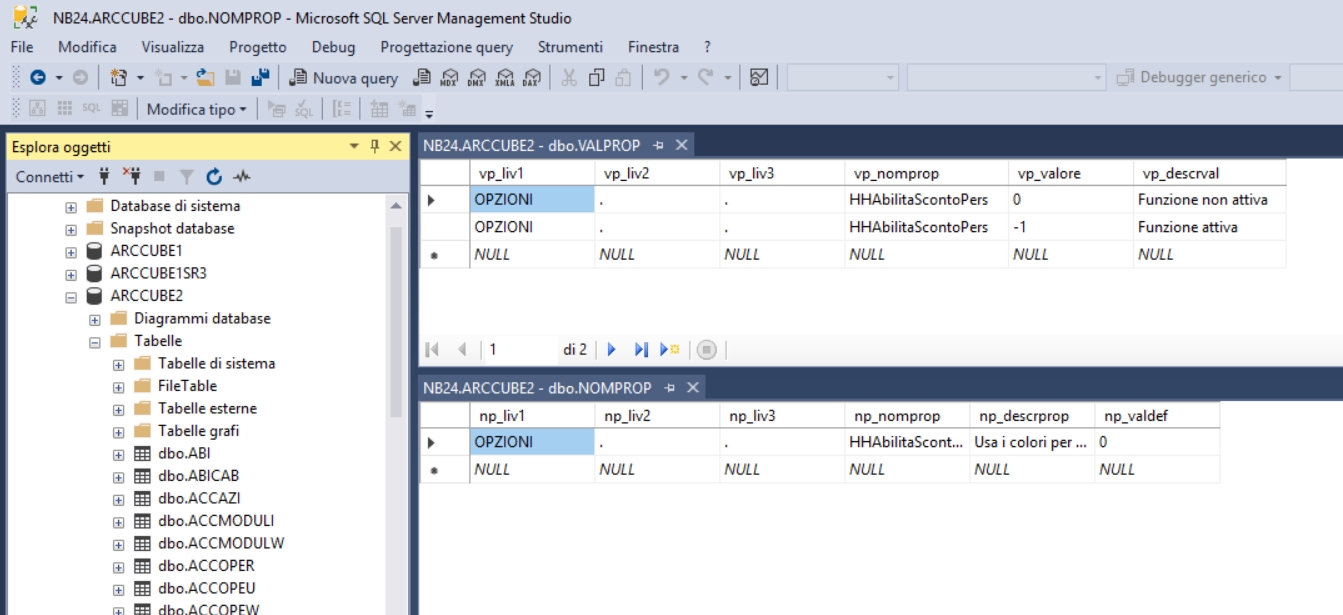The height and width of the screenshot is (615, 1343).
Task: Open the Progettazione query menu
Action: coord(446,47)
